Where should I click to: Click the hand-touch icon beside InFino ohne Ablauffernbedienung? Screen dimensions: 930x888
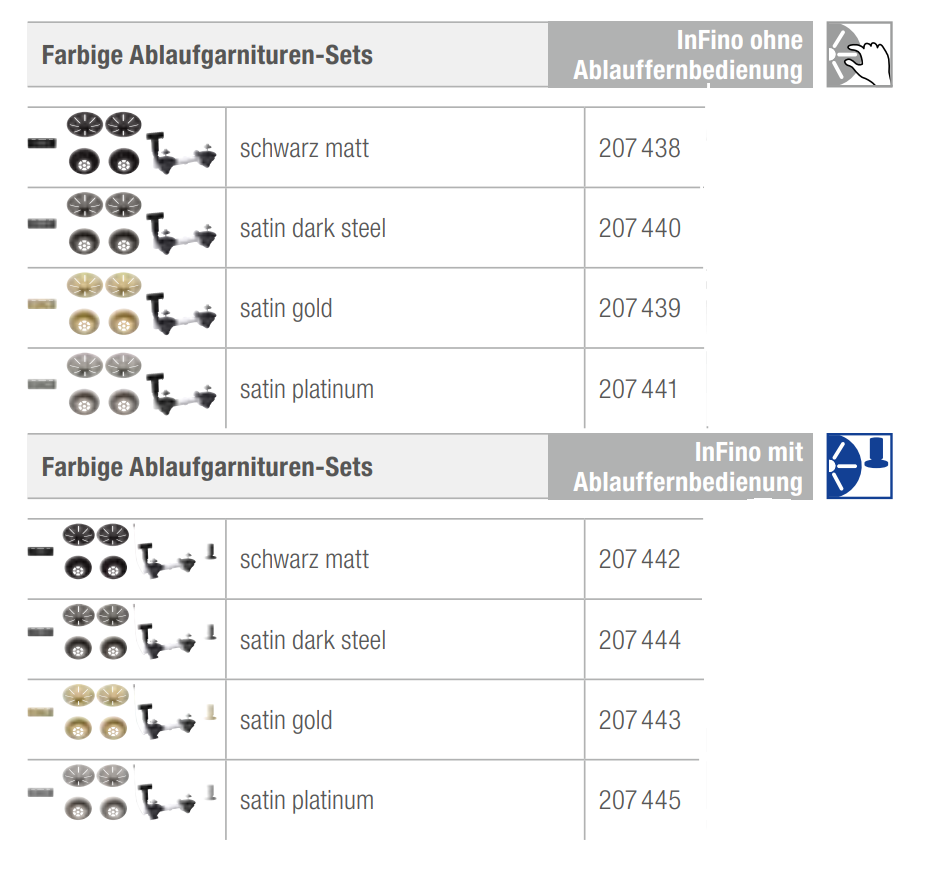(859, 55)
